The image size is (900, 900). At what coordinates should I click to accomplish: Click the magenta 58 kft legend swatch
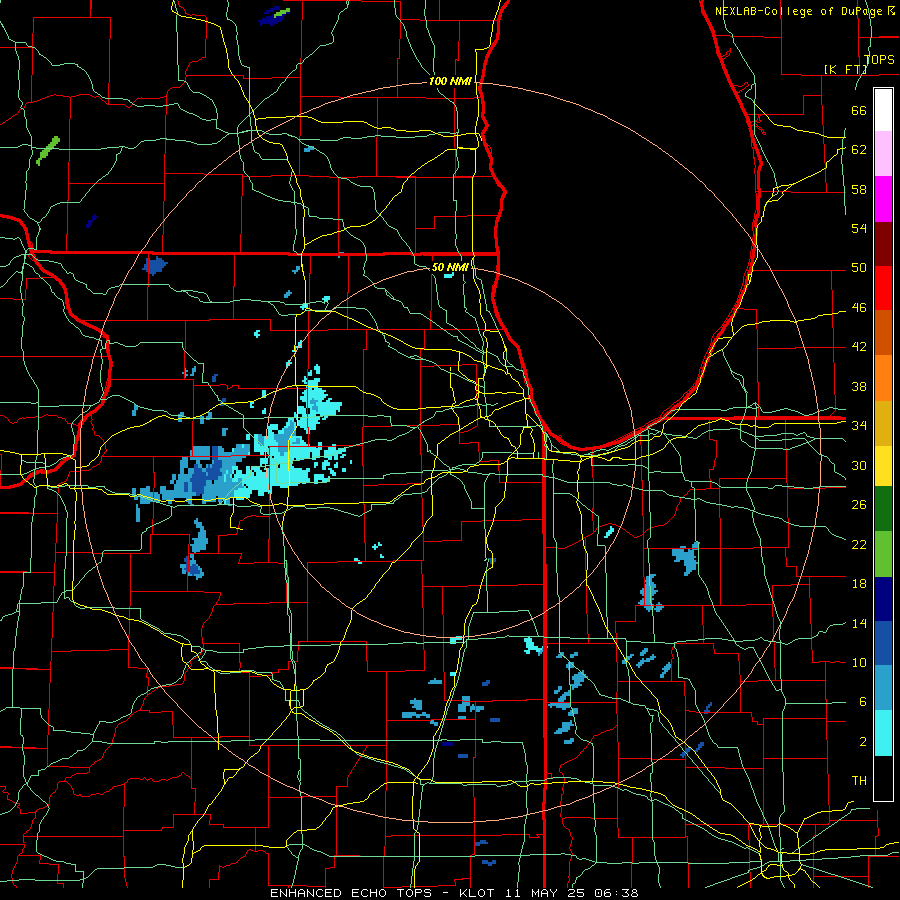pyautogui.click(x=883, y=199)
